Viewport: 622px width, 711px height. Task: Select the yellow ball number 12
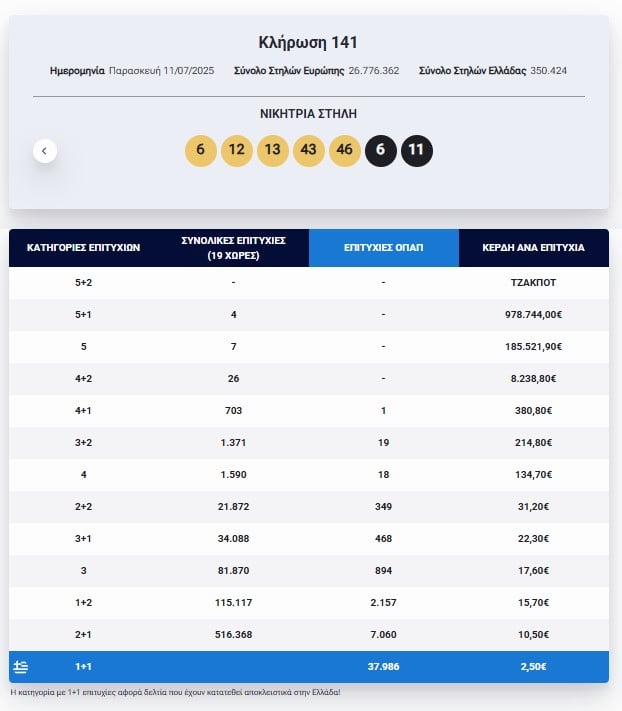[237, 151]
